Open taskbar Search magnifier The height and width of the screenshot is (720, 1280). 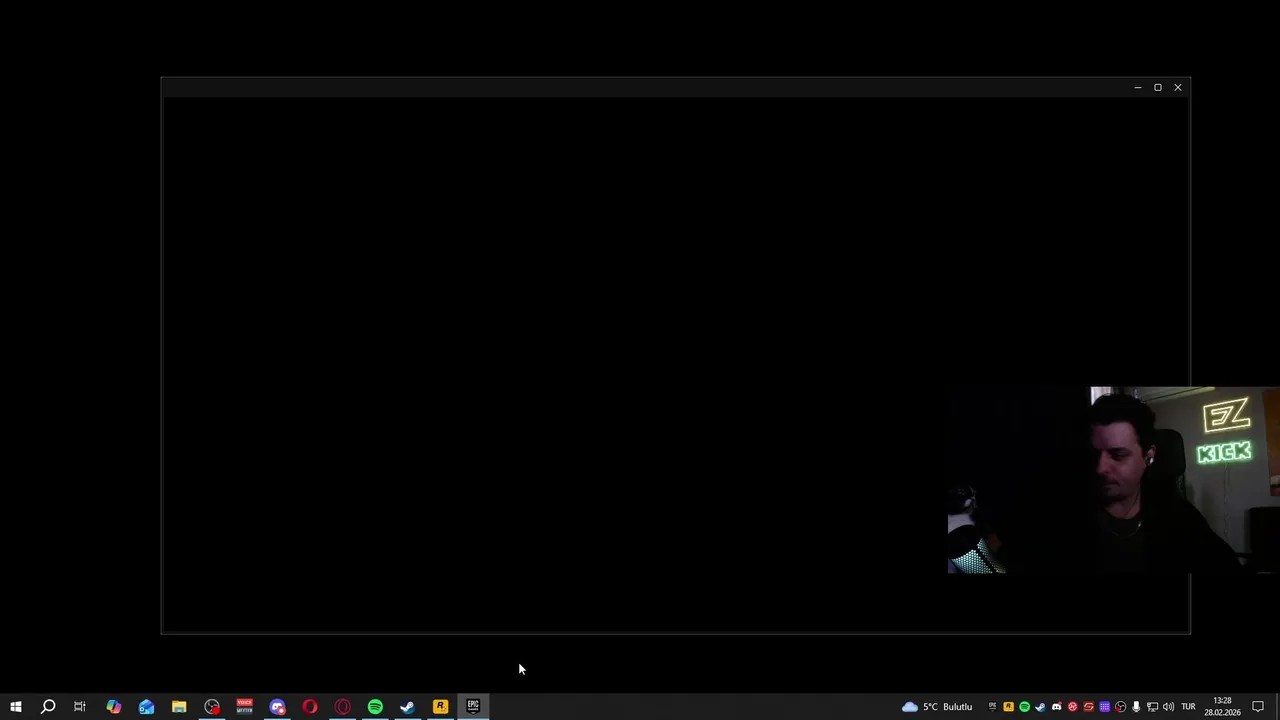[x=48, y=707]
